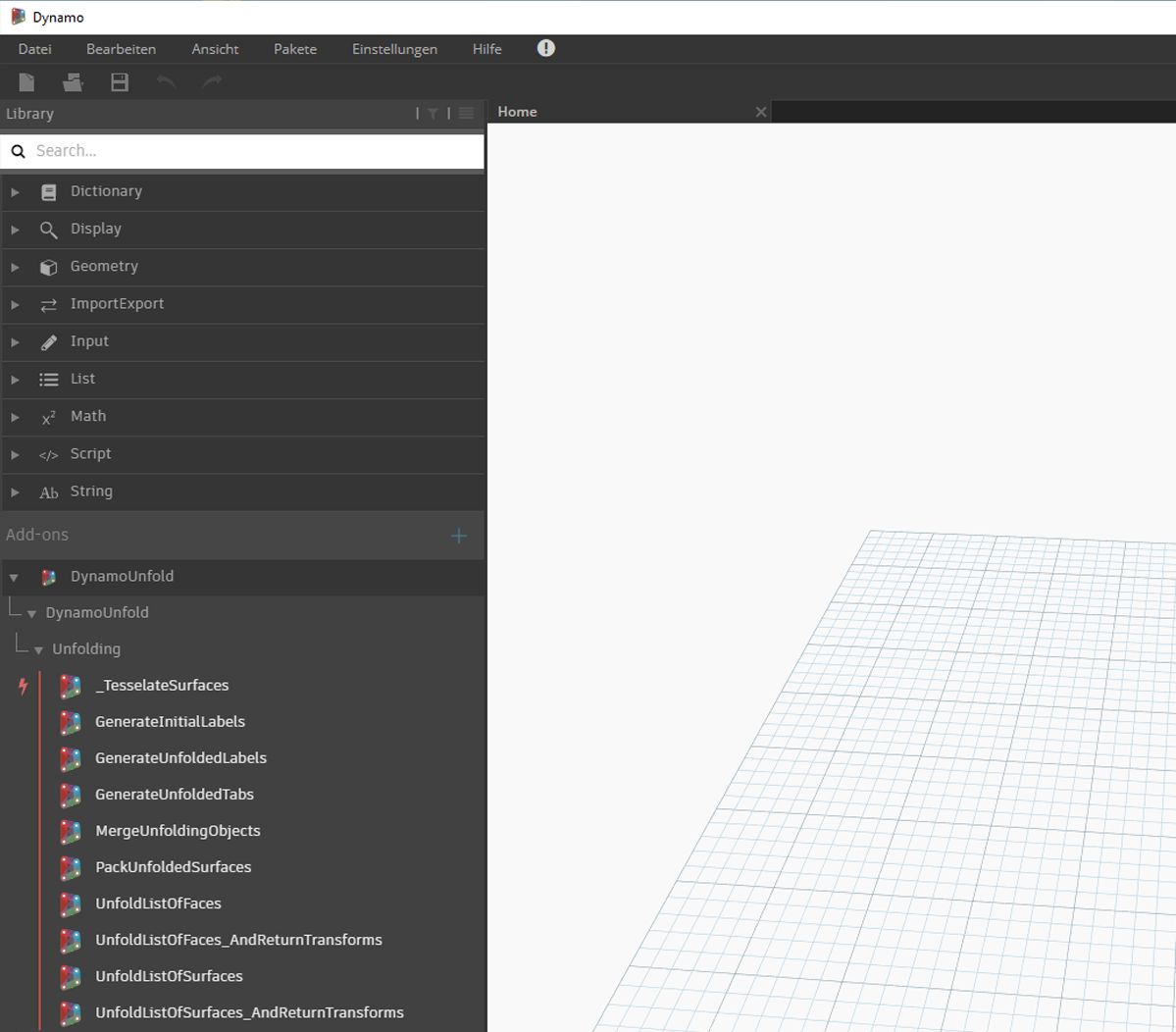Screen dimensions: 1176x1032
Task: Open the Datei menu
Action: 35,49
